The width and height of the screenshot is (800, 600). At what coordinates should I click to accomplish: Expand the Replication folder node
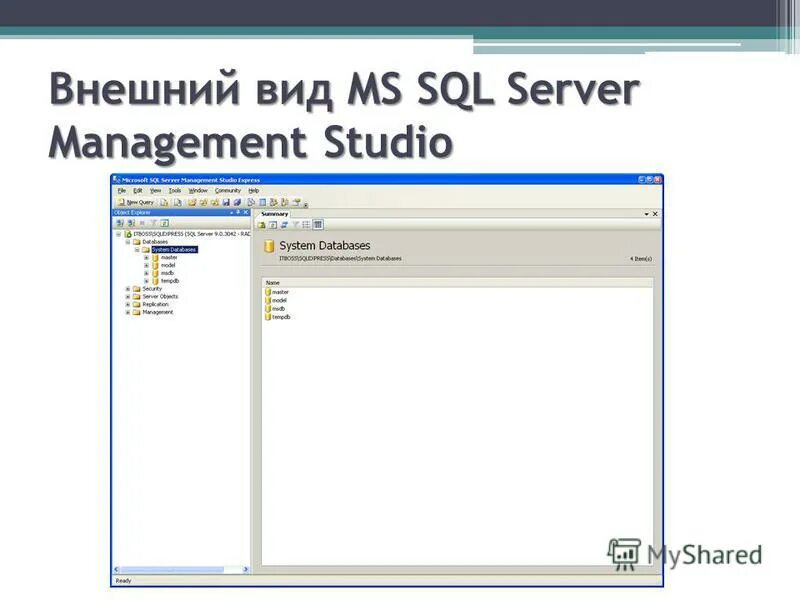[128, 305]
